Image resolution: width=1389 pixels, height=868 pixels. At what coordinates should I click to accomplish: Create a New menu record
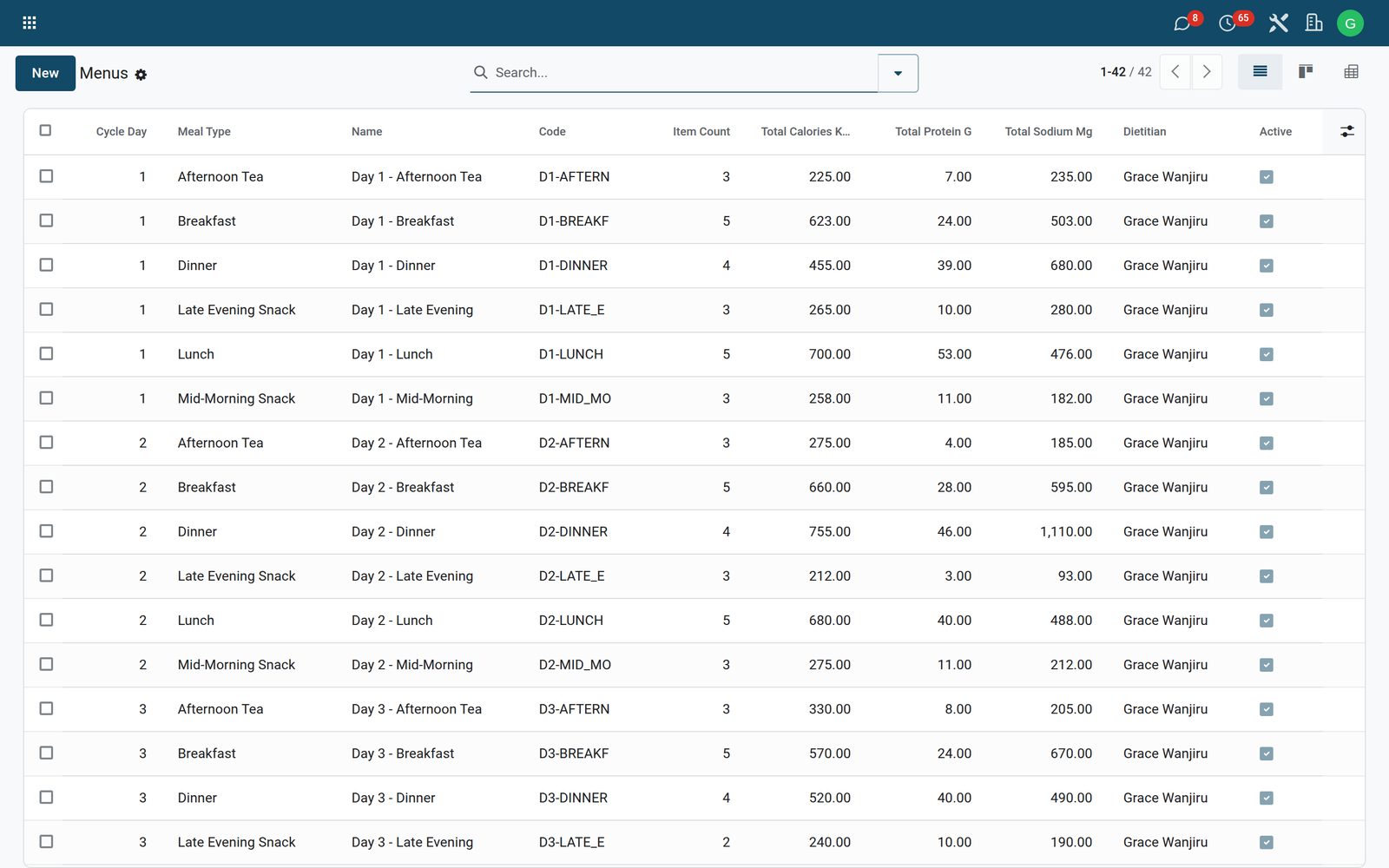click(45, 73)
